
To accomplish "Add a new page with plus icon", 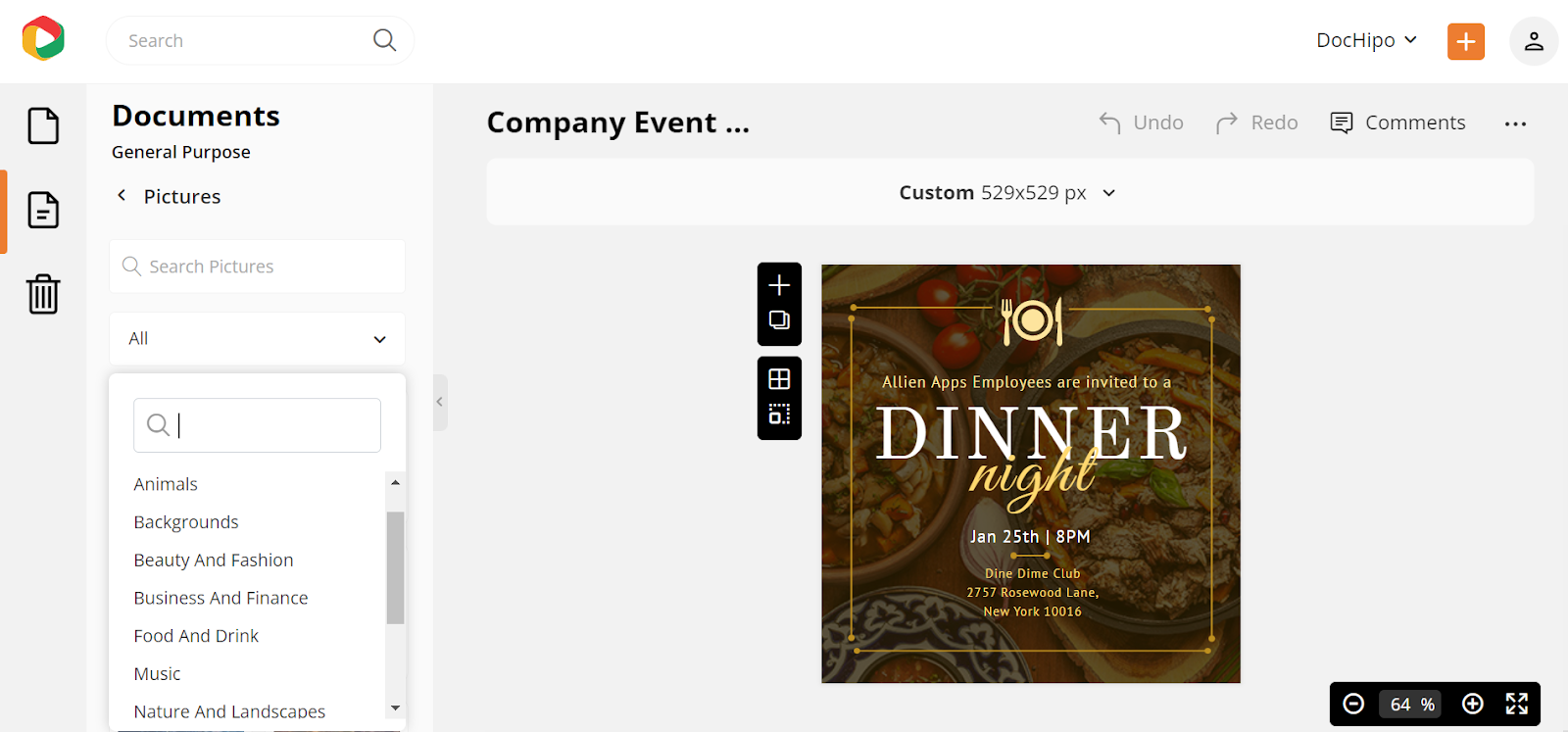I will tap(779, 285).
